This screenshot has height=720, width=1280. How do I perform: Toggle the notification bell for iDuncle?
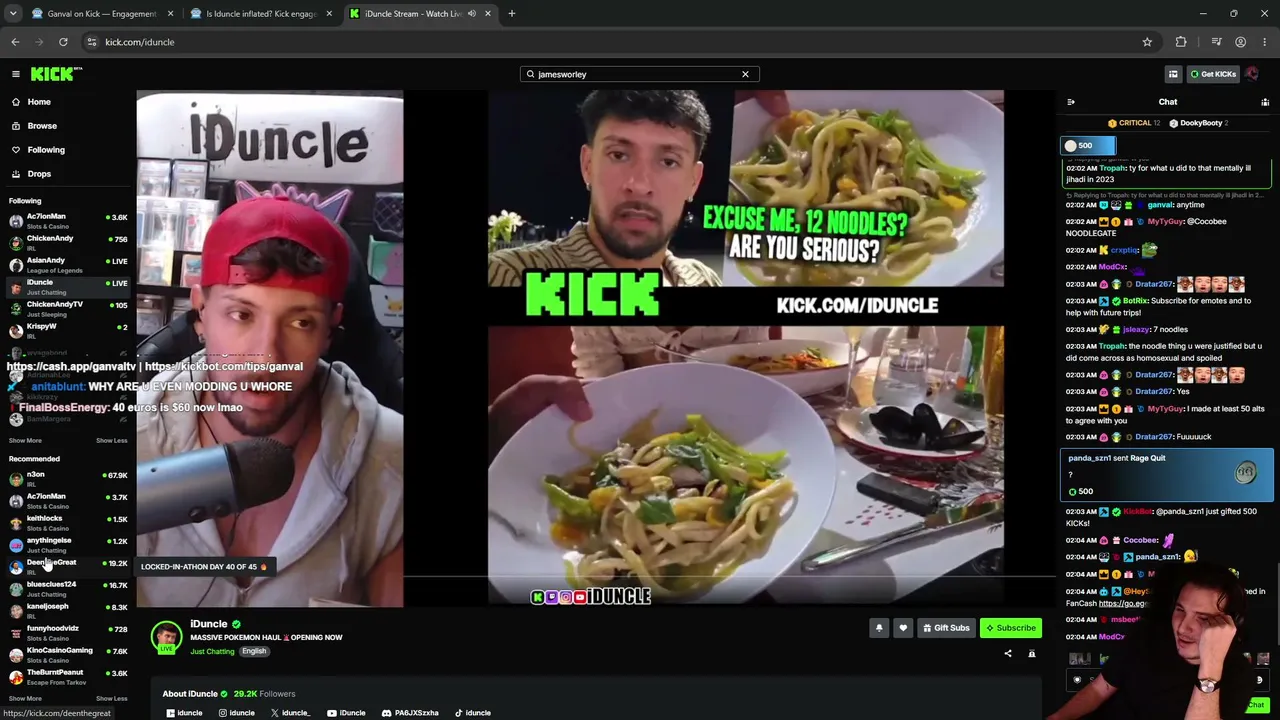click(879, 628)
